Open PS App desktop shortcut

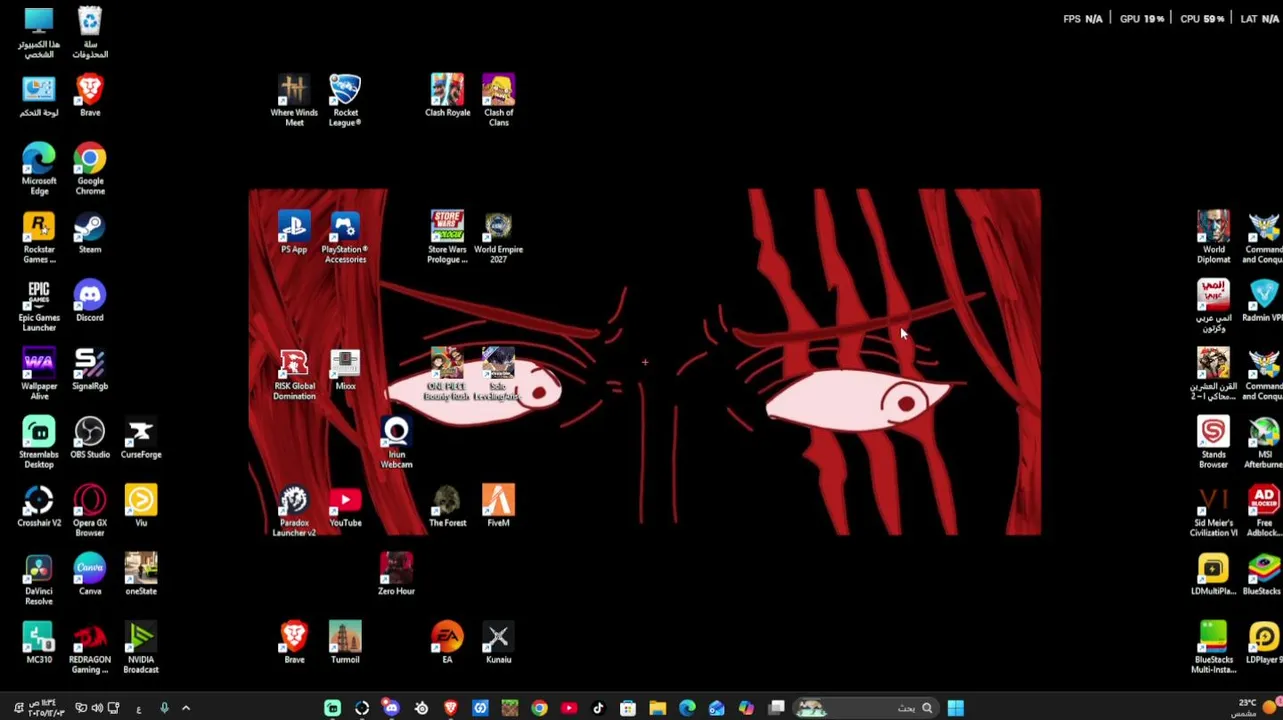pyautogui.click(x=294, y=234)
